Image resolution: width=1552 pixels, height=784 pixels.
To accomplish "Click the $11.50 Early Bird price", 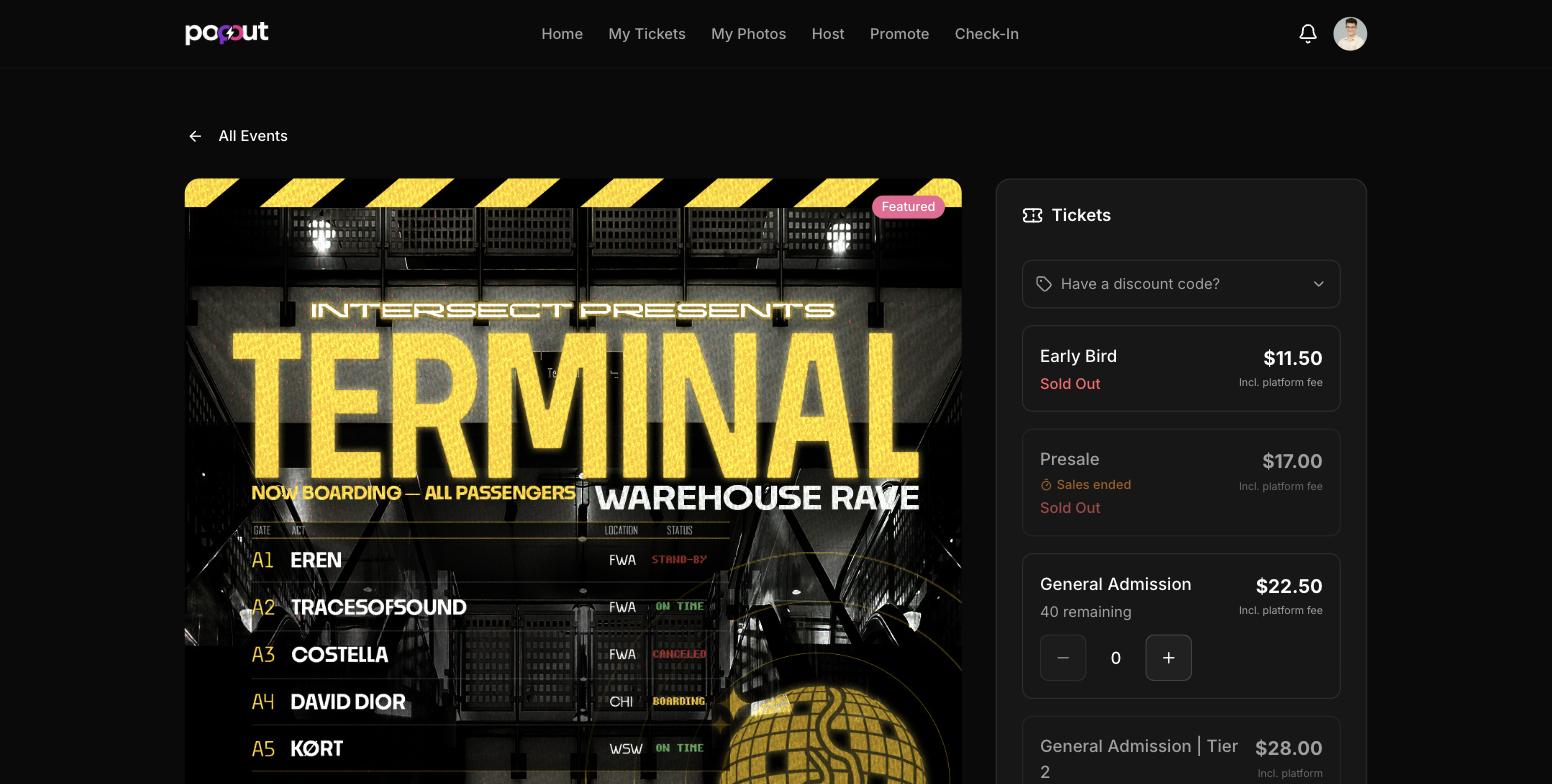I will click(x=1292, y=358).
